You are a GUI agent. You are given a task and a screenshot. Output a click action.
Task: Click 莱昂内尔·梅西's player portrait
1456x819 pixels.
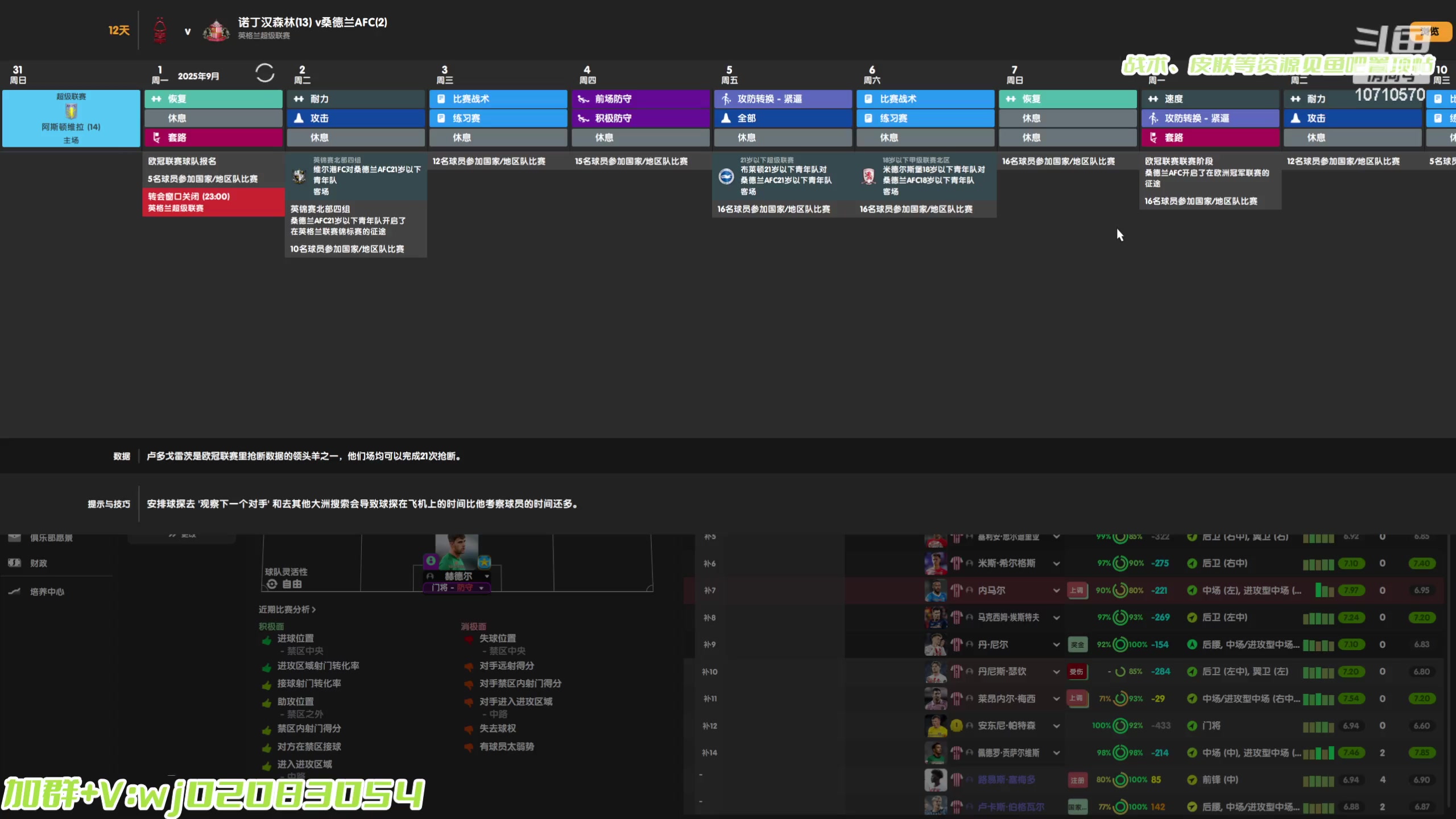click(x=936, y=698)
